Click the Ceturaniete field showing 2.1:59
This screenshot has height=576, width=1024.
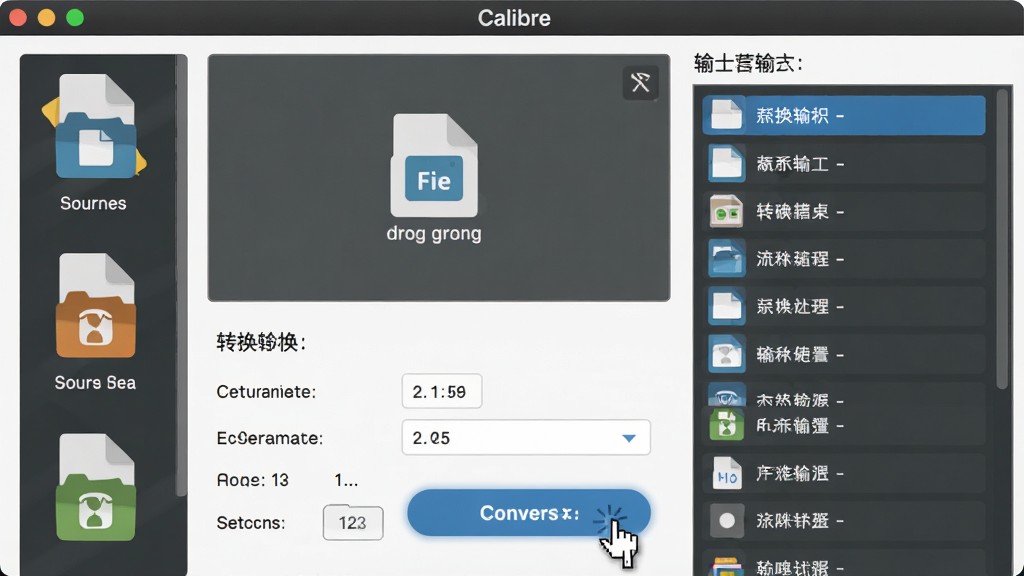click(442, 391)
